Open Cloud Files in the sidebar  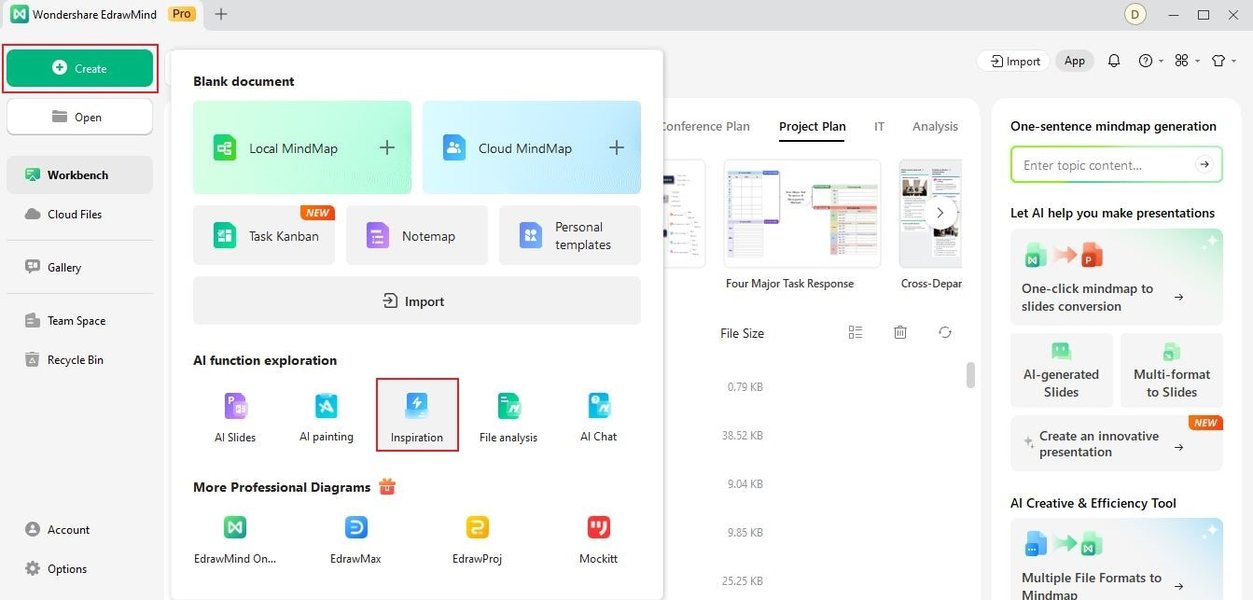coord(80,214)
